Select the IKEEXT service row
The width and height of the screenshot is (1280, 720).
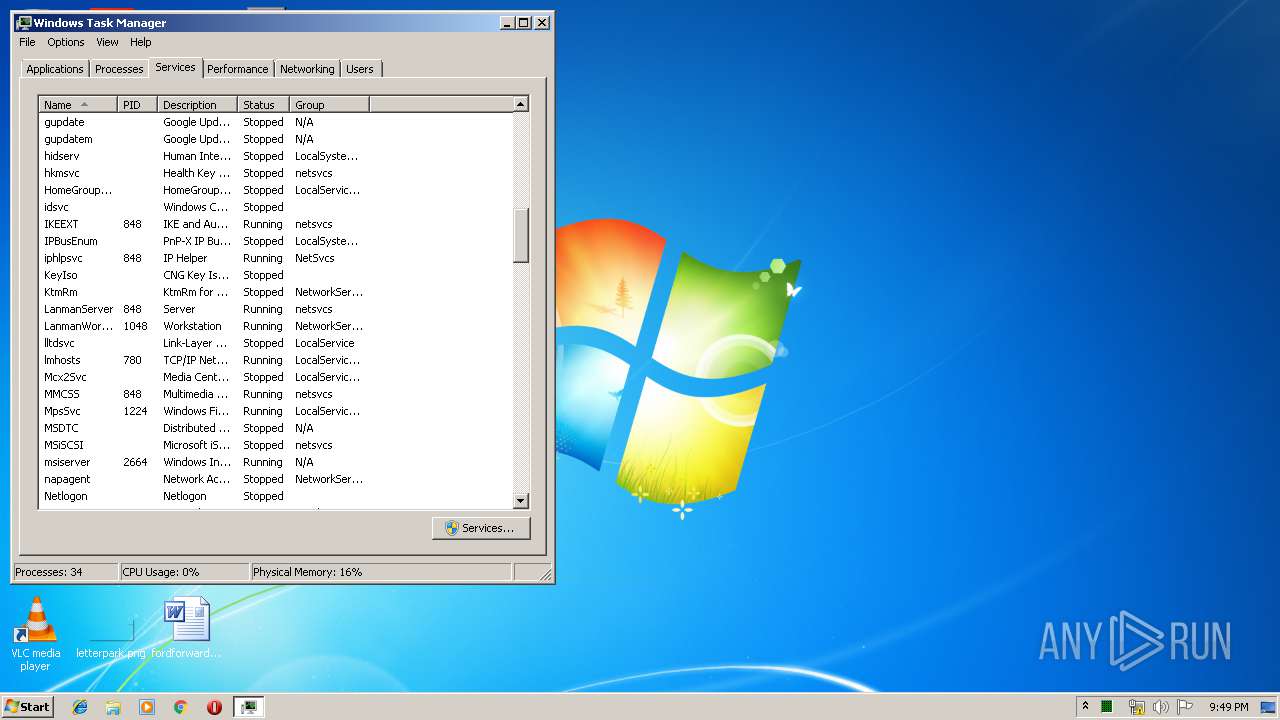pyautogui.click(x=275, y=224)
